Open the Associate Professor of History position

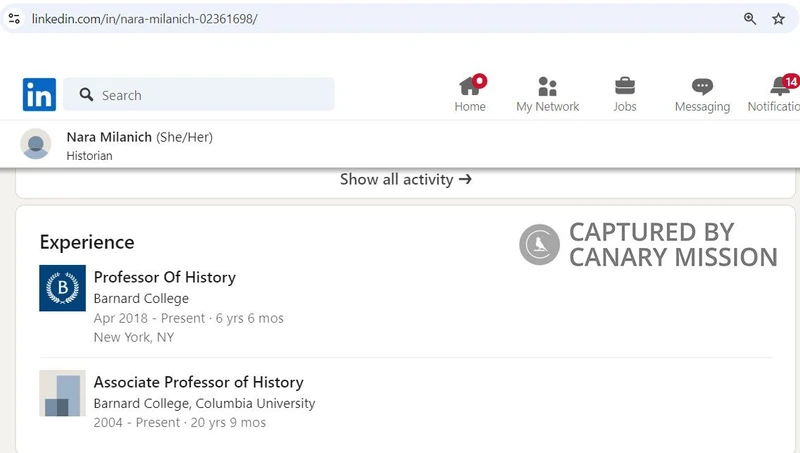click(x=198, y=382)
